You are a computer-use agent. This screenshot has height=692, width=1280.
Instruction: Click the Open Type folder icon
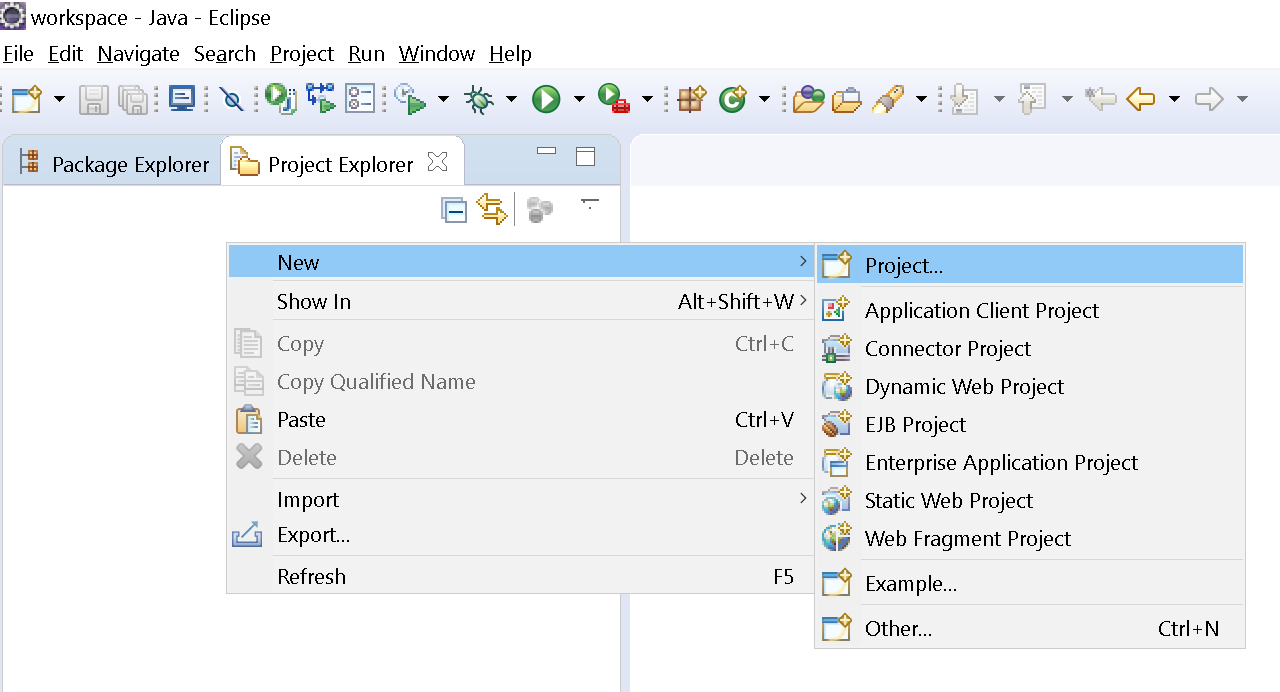[809, 98]
